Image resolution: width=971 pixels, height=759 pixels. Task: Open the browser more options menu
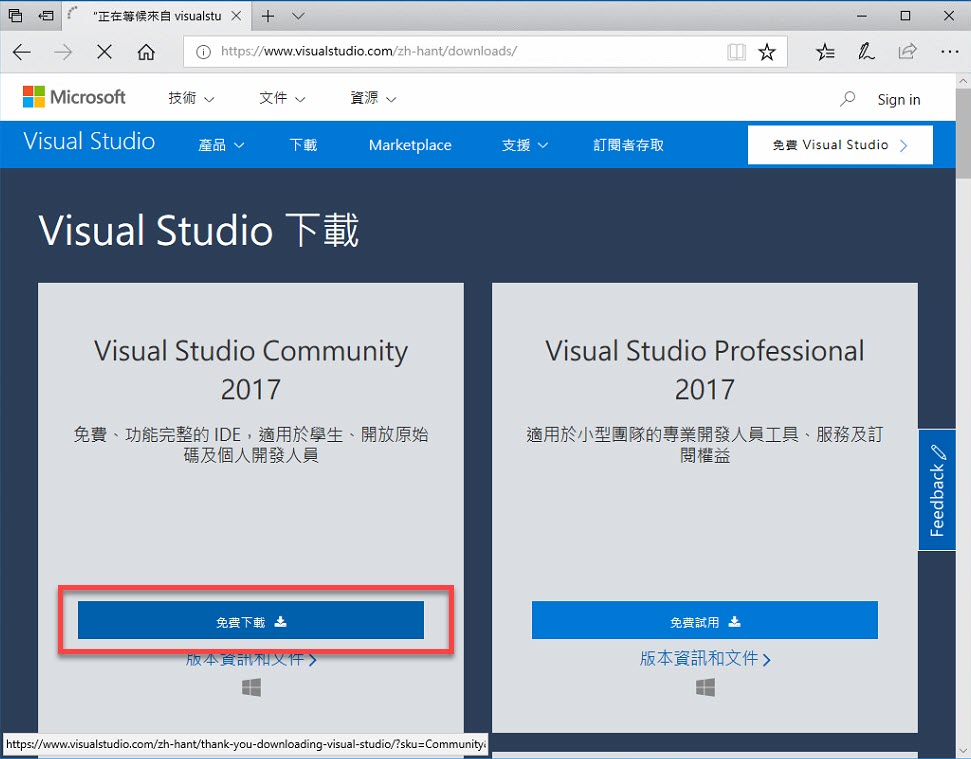(949, 51)
